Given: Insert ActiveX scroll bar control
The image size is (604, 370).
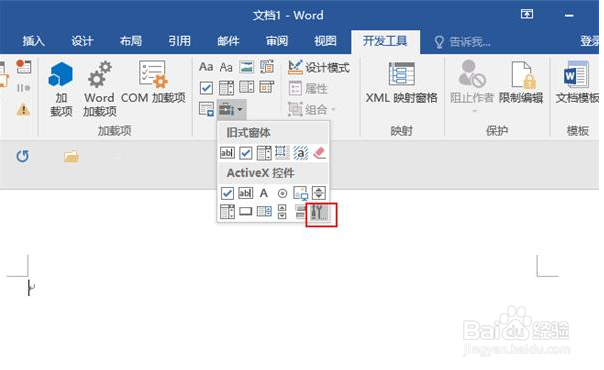Looking at the screenshot, I should [x=319, y=193].
